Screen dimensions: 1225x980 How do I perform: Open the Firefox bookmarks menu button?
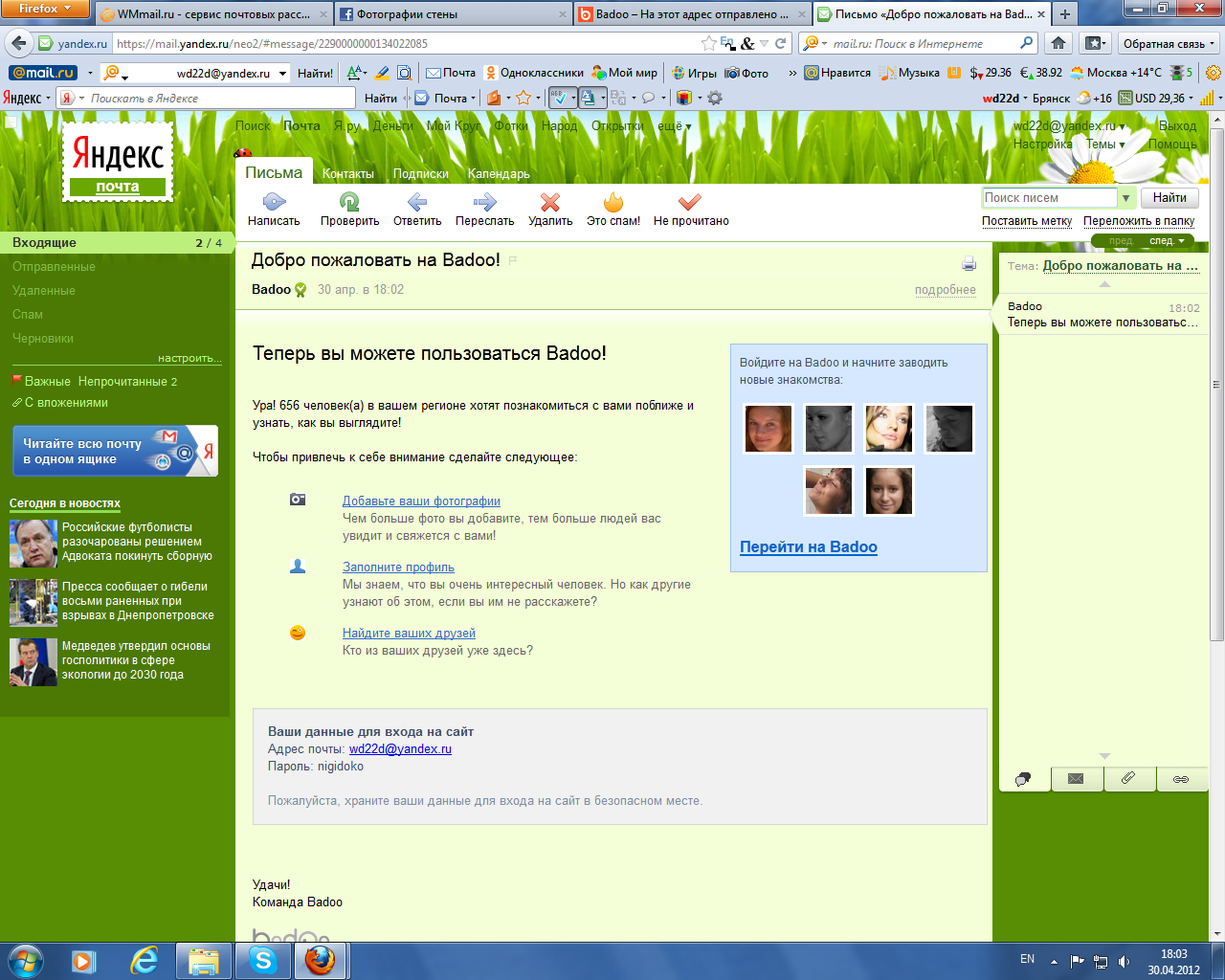(x=1095, y=43)
